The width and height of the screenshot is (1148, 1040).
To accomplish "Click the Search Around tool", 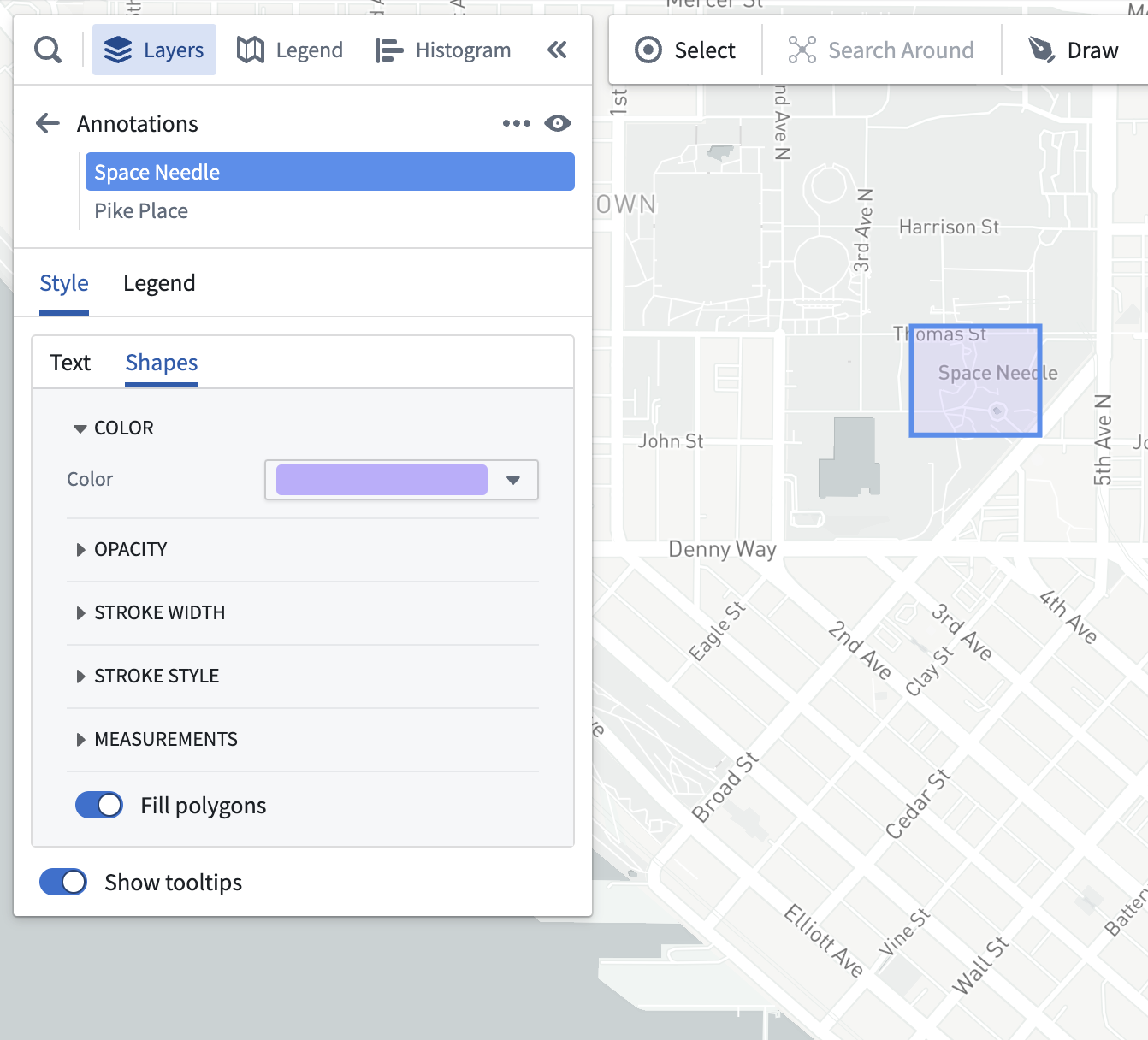I will [881, 50].
